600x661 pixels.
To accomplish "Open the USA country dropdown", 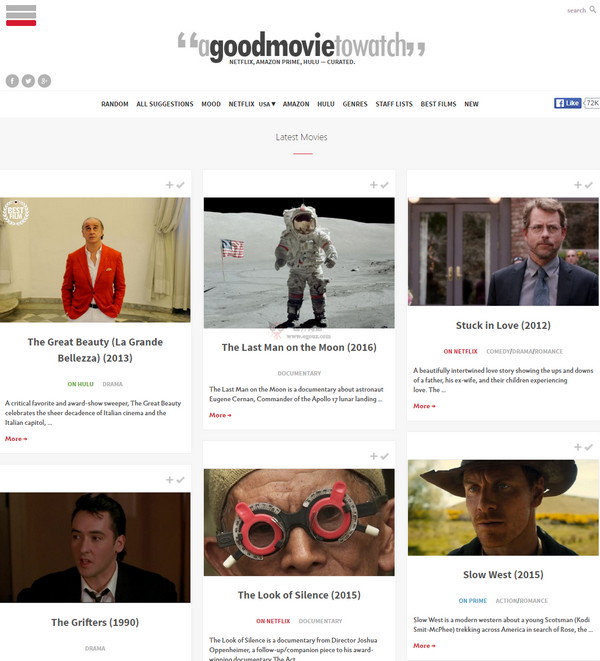I will coord(267,104).
